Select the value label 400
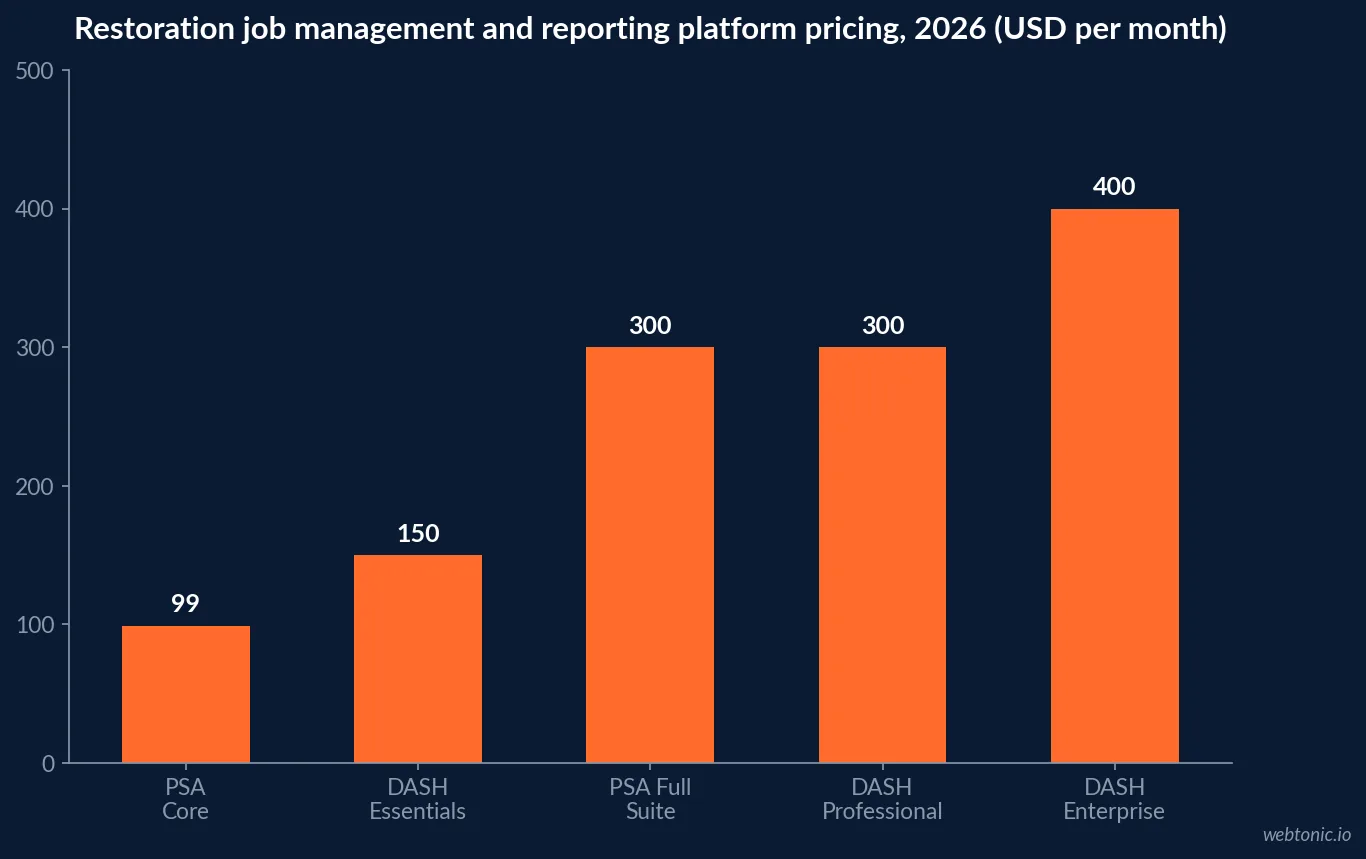The width and height of the screenshot is (1366, 859). [1114, 187]
